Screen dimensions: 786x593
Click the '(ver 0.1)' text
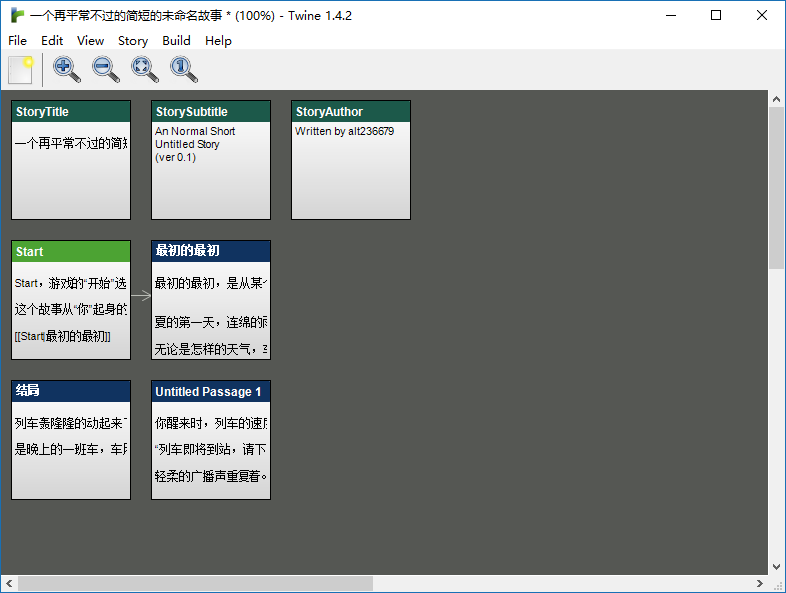tap(175, 157)
